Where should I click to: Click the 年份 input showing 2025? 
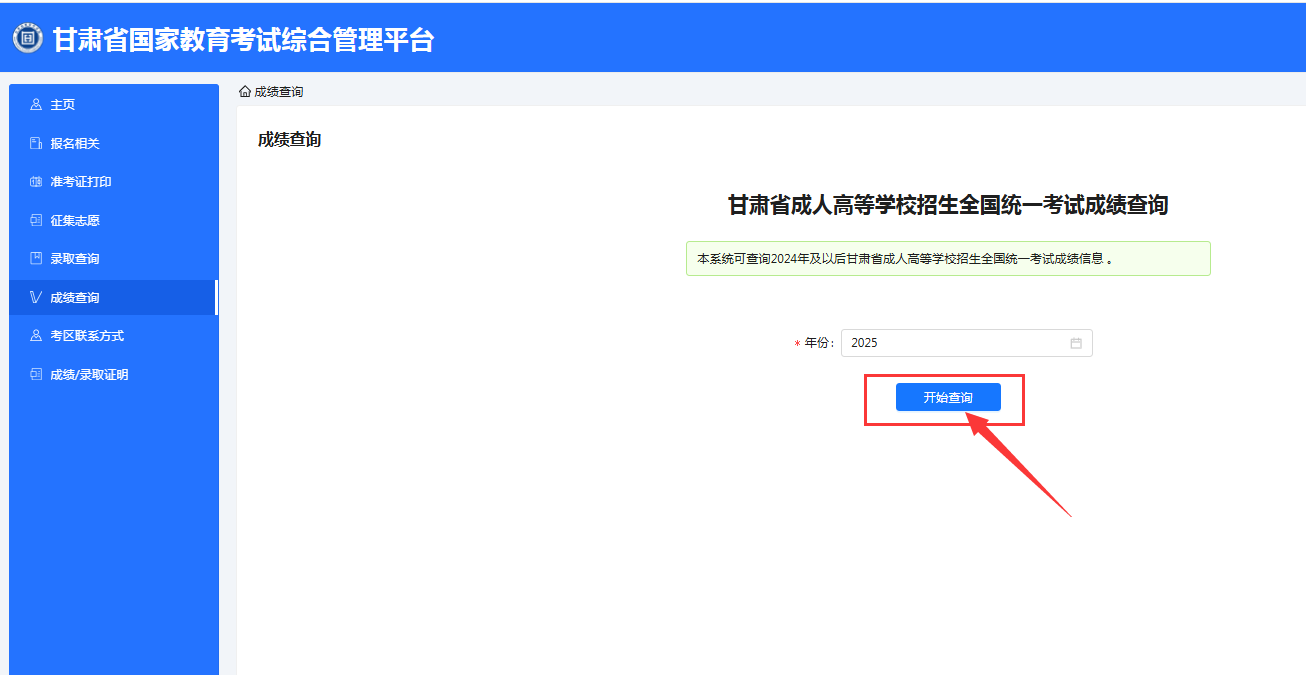[x=955, y=343]
